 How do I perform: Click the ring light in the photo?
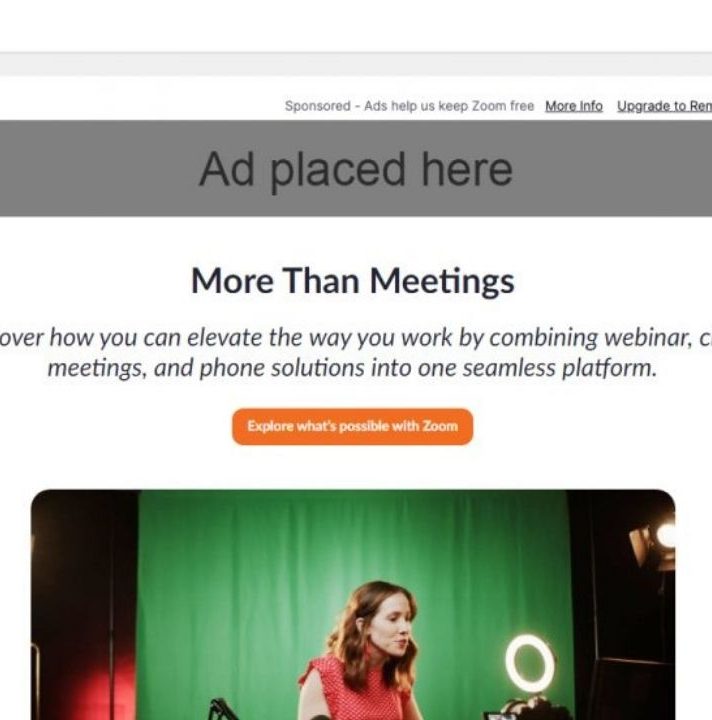529,662
